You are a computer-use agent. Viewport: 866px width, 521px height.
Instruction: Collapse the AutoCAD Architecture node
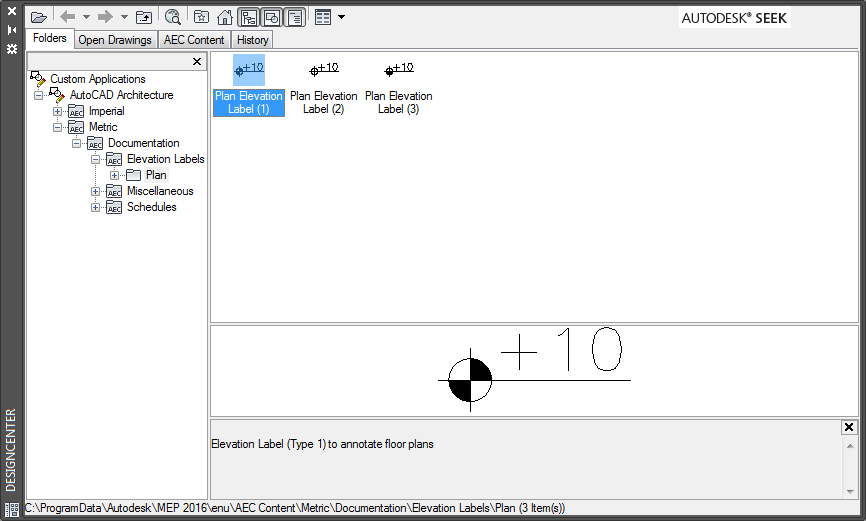38,96
